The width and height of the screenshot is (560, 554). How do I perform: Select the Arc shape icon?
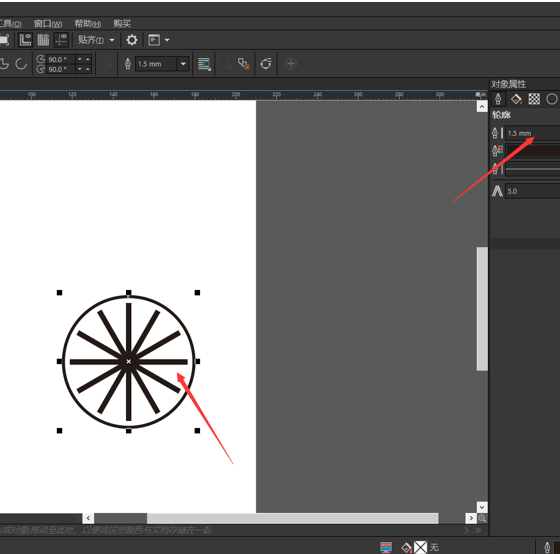tap(21, 64)
